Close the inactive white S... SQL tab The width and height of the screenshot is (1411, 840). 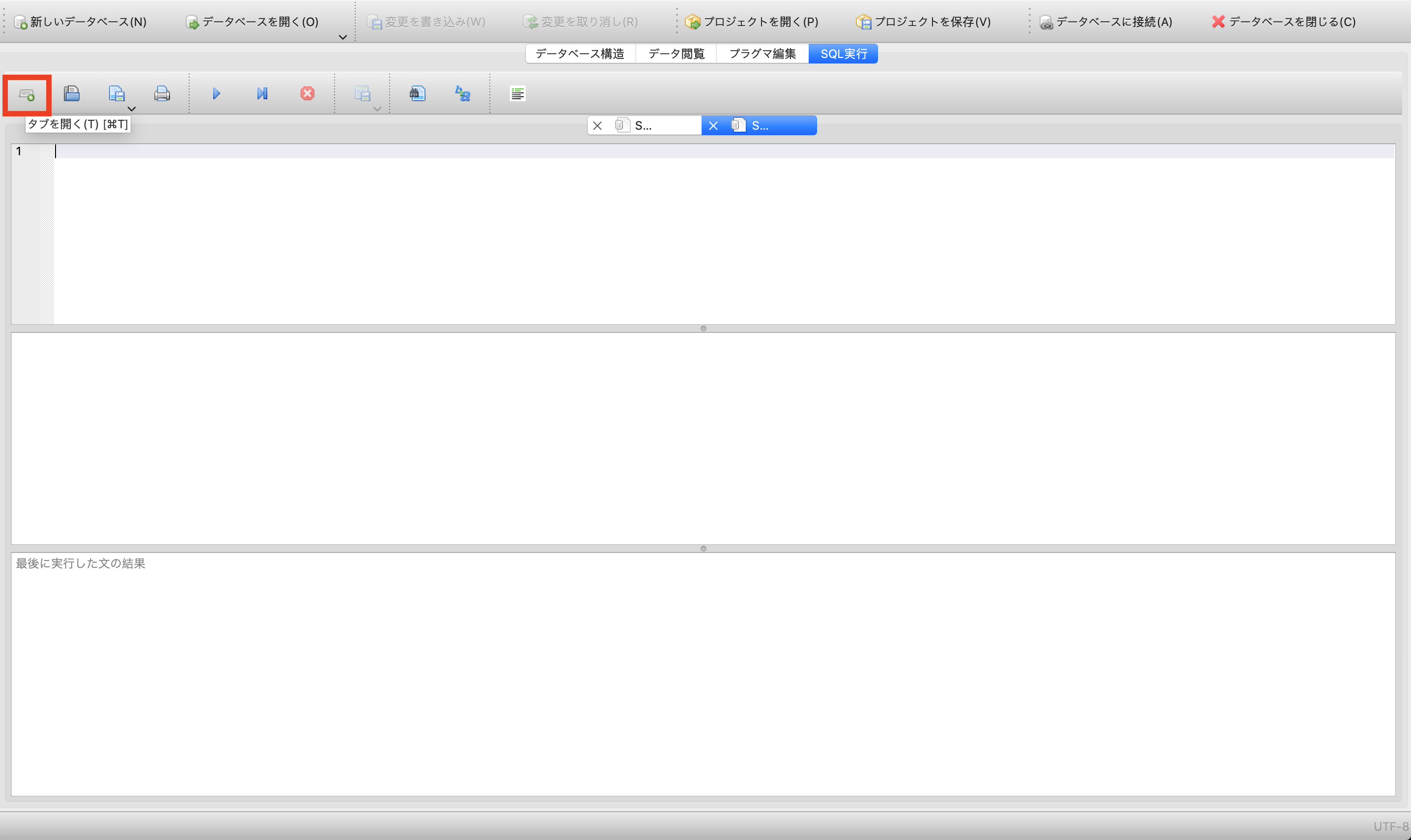(x=597, y=126)
